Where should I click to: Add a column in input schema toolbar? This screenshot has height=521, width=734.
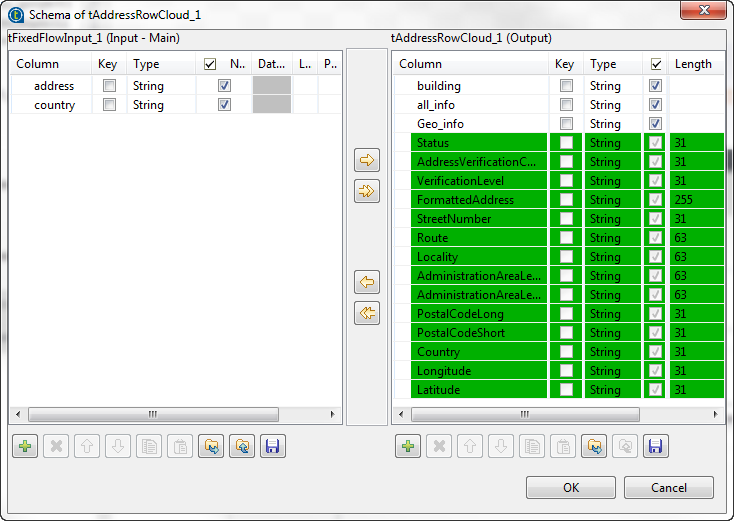click(x=25, y=446)
